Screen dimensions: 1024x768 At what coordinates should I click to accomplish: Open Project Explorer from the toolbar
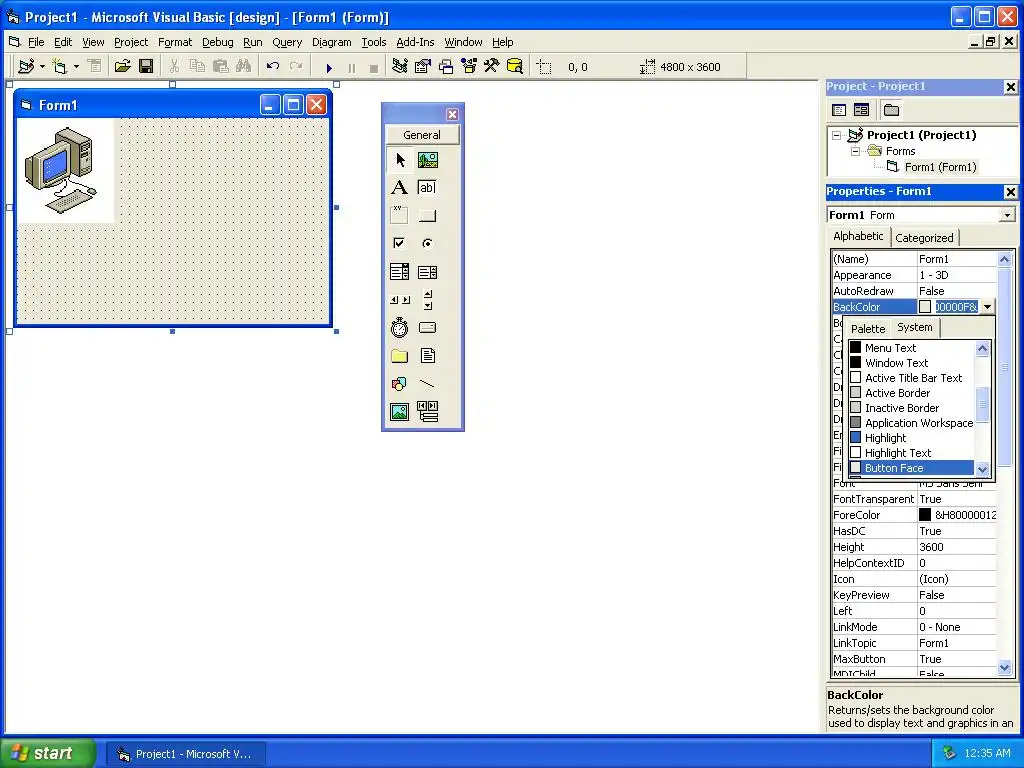click(400, 67)
